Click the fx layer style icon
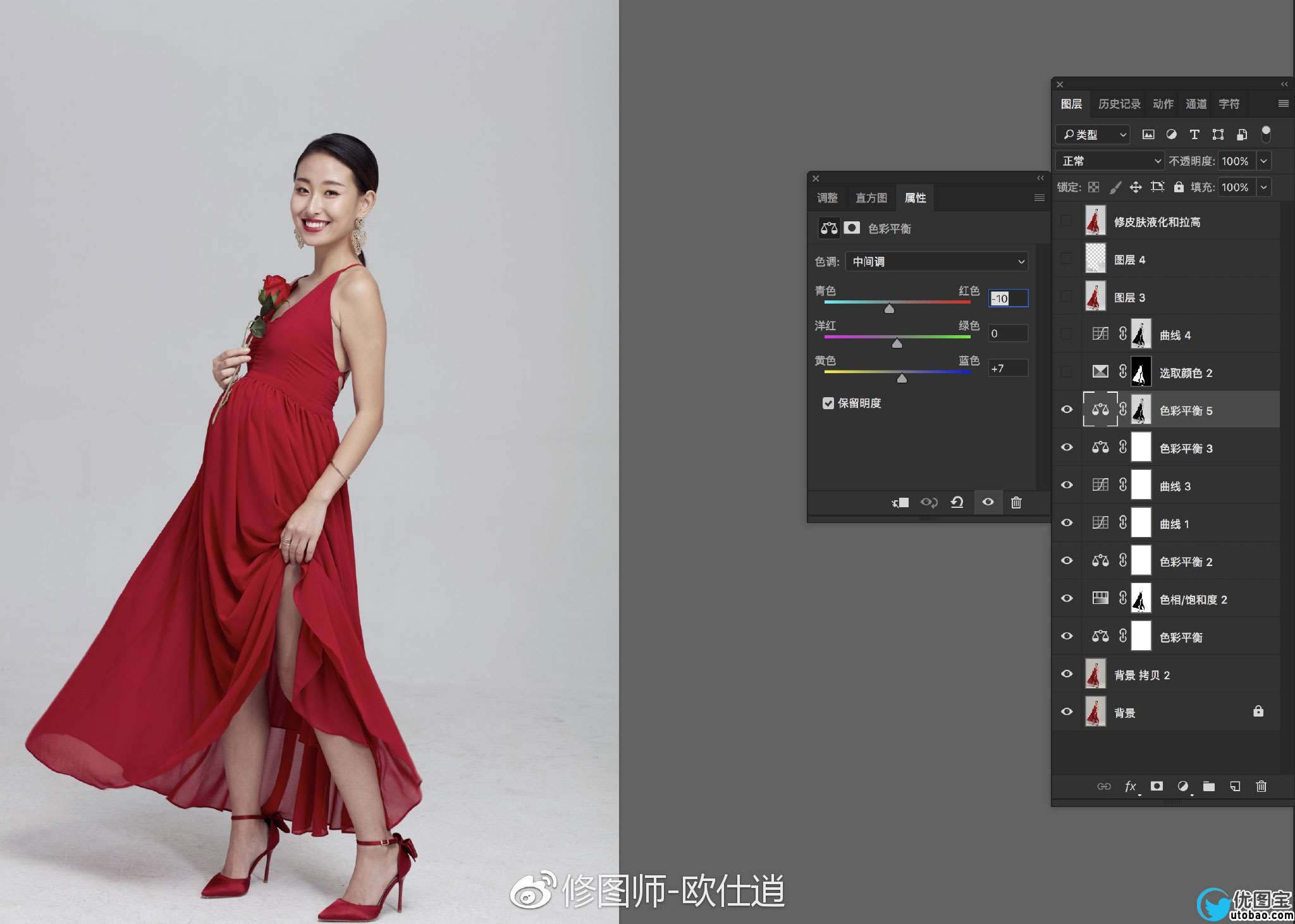Screen dimensions: 1295x924 (x=1131, y=786)
